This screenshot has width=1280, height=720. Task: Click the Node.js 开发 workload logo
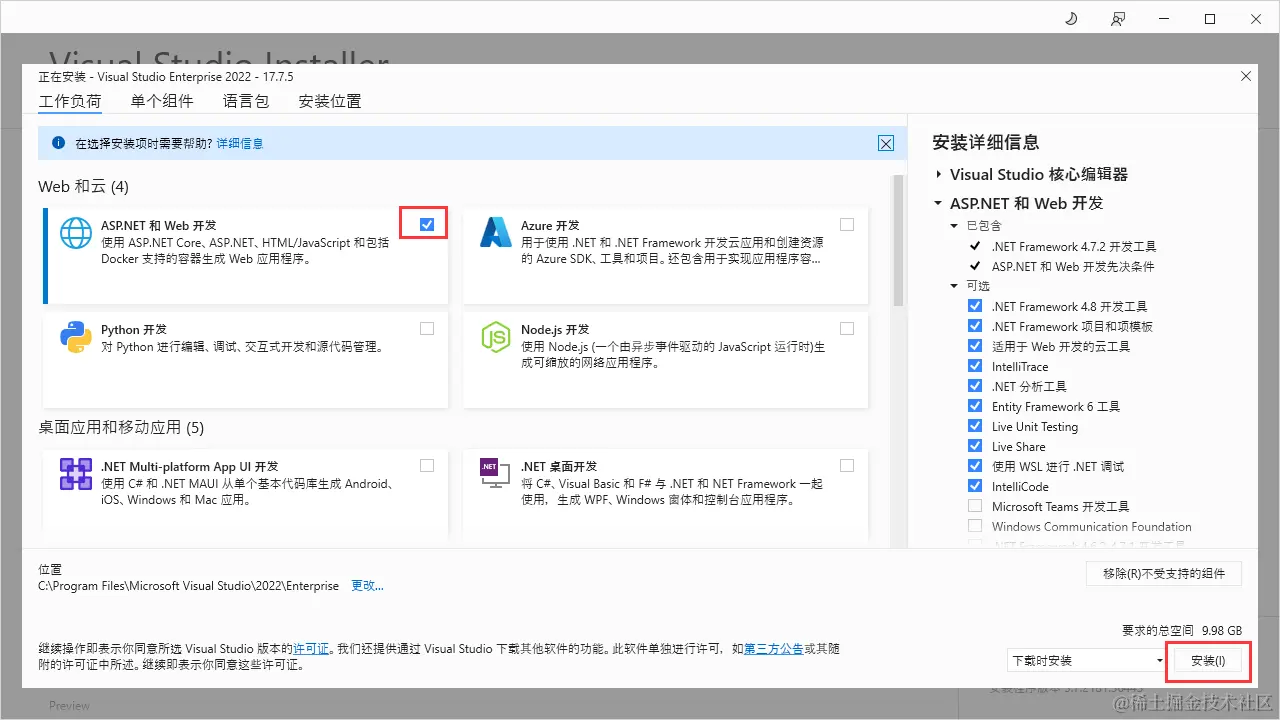[495, 337]
